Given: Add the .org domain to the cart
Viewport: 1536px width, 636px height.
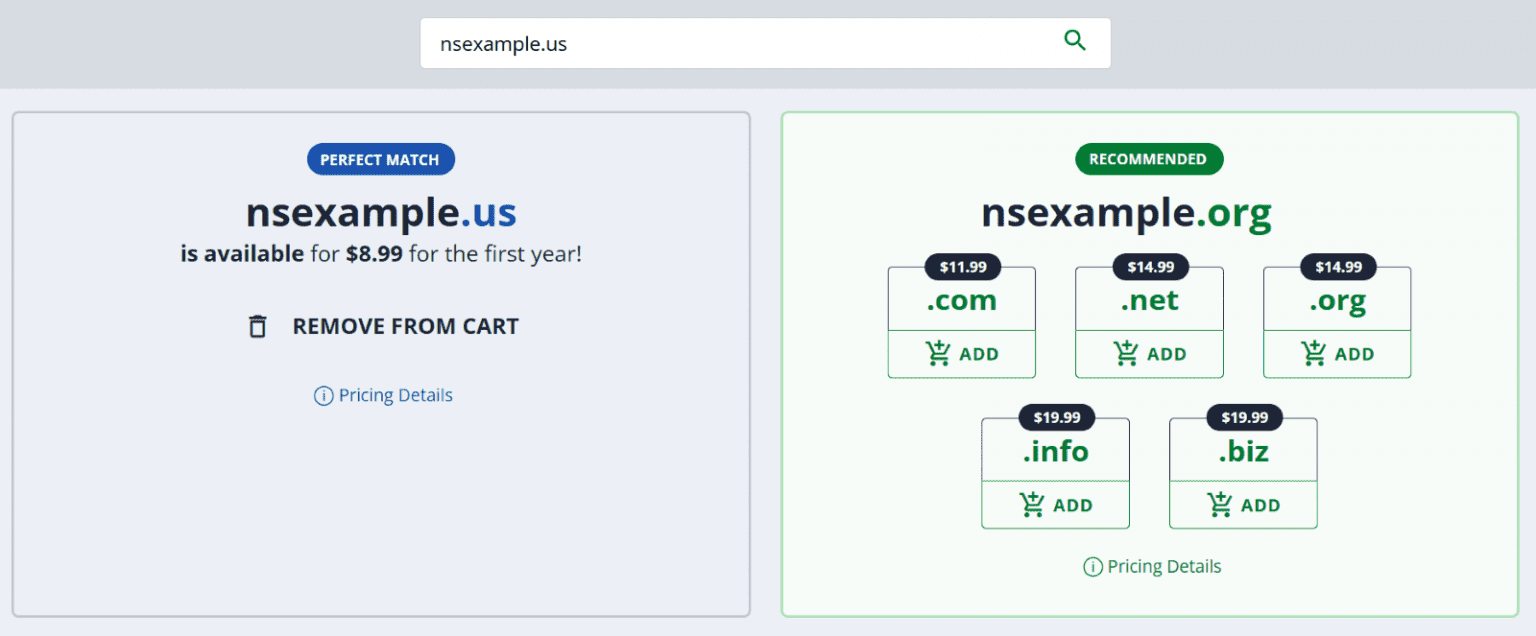Looking at the screenshot, I should pos(1337,353).
